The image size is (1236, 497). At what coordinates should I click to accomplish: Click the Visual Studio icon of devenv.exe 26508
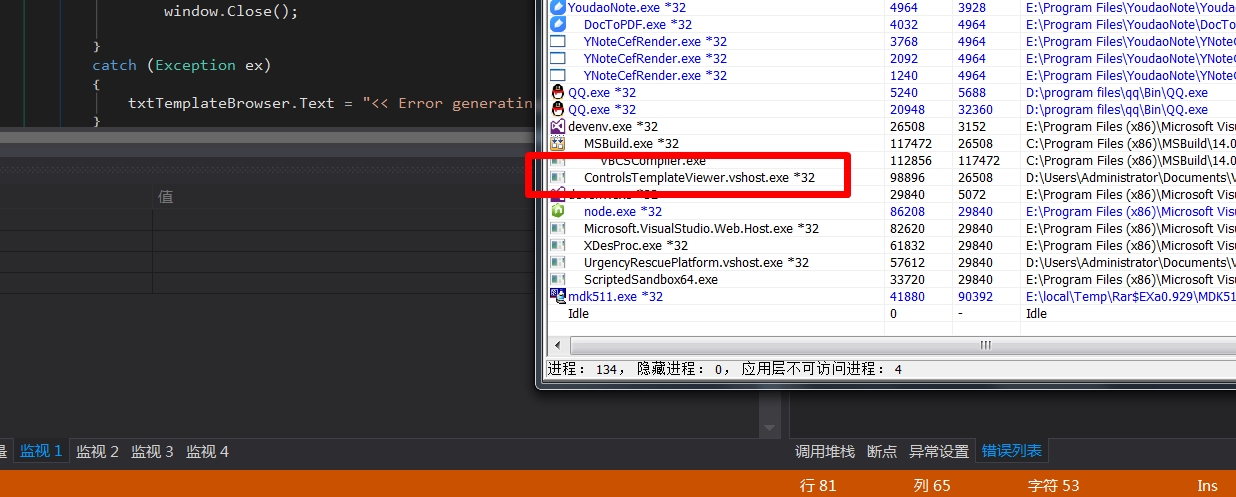click(558, 126)
